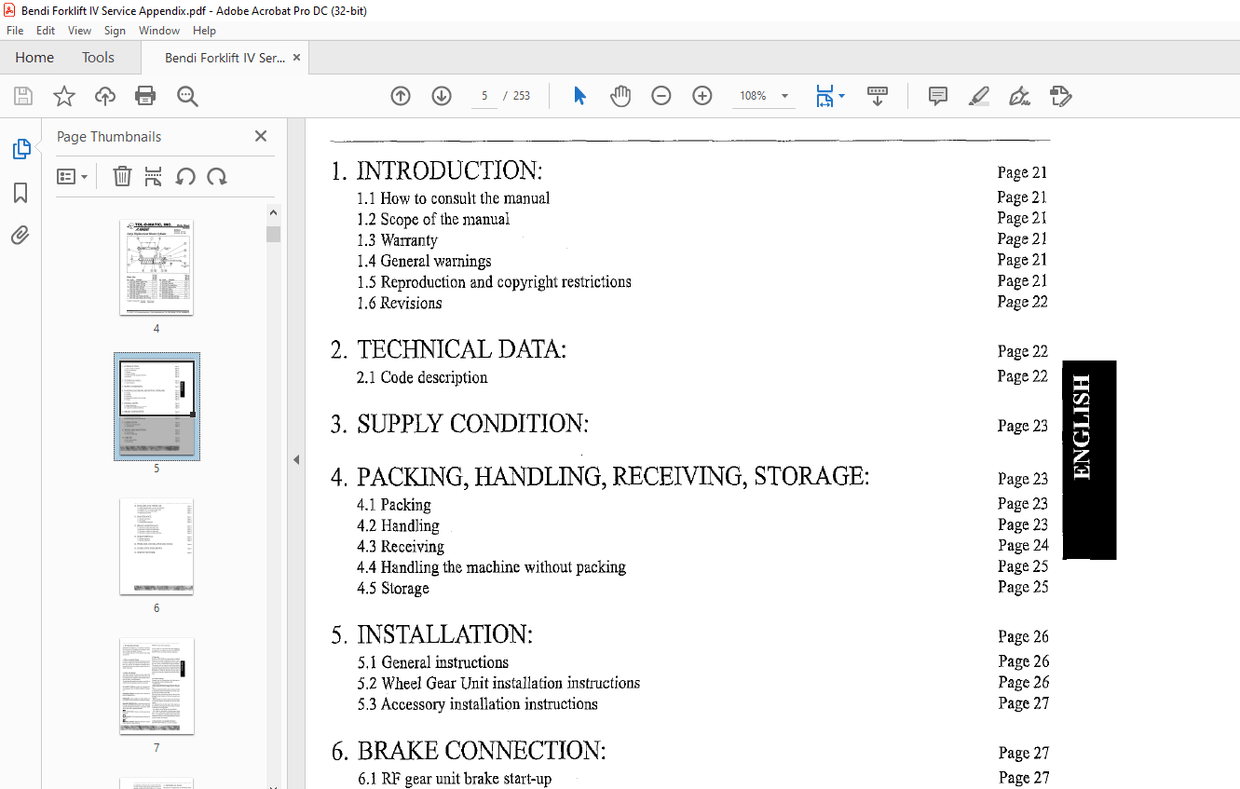This screenshot has height=789, width=1240.
Task: Delete the selected page thumbnail
Action: click(122, 176)
